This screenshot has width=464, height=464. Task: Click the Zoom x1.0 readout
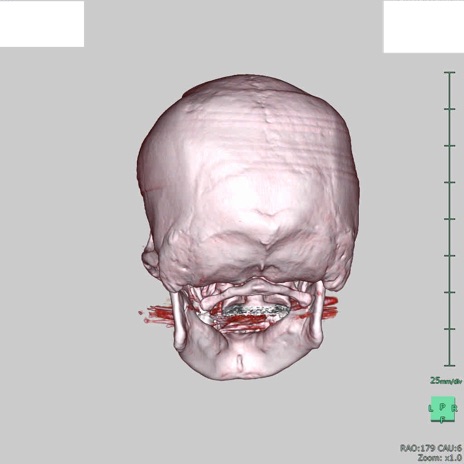439,458
